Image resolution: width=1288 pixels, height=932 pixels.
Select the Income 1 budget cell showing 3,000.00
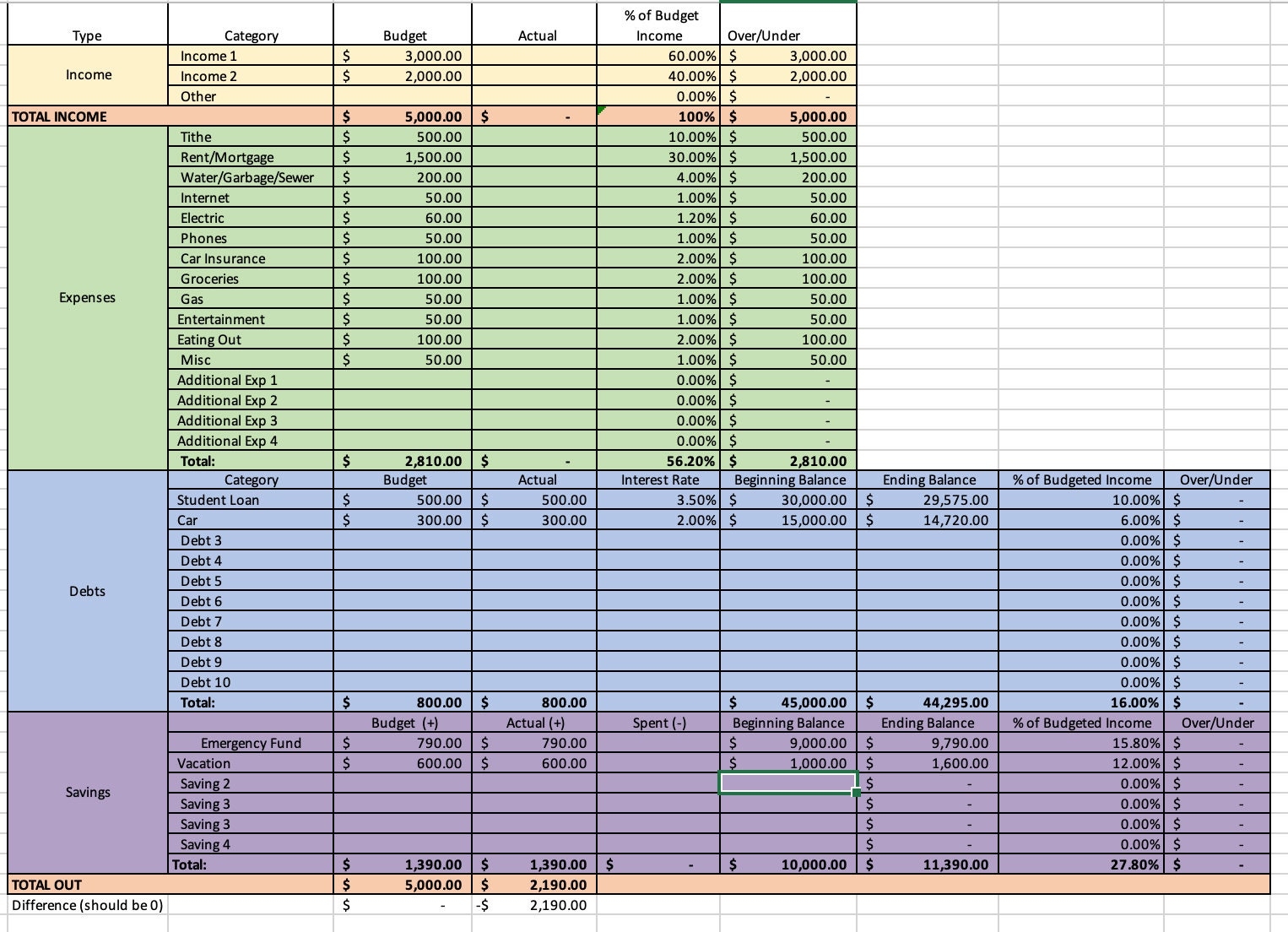403,56
